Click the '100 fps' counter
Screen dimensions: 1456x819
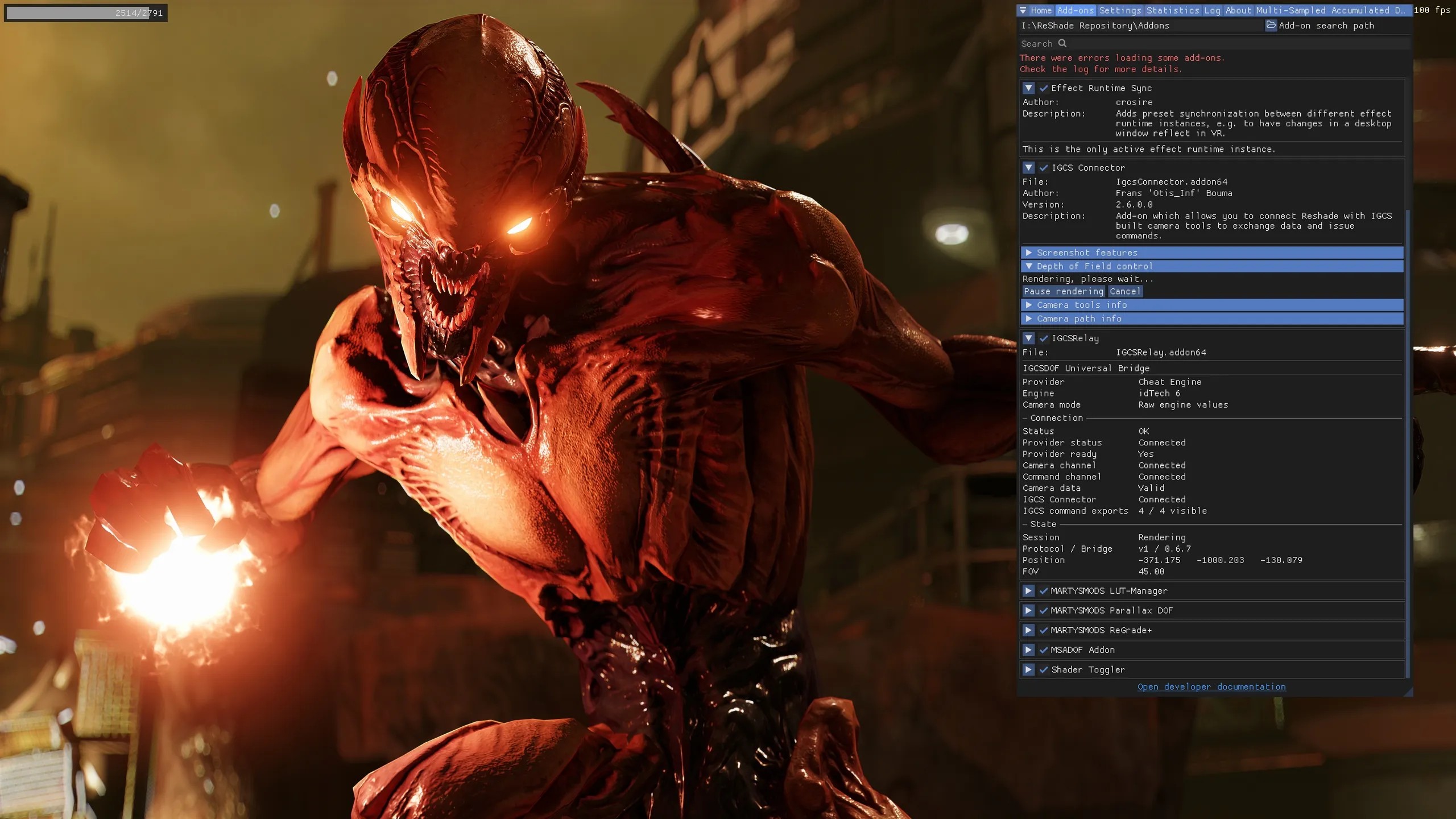[x=1432, y=10]
